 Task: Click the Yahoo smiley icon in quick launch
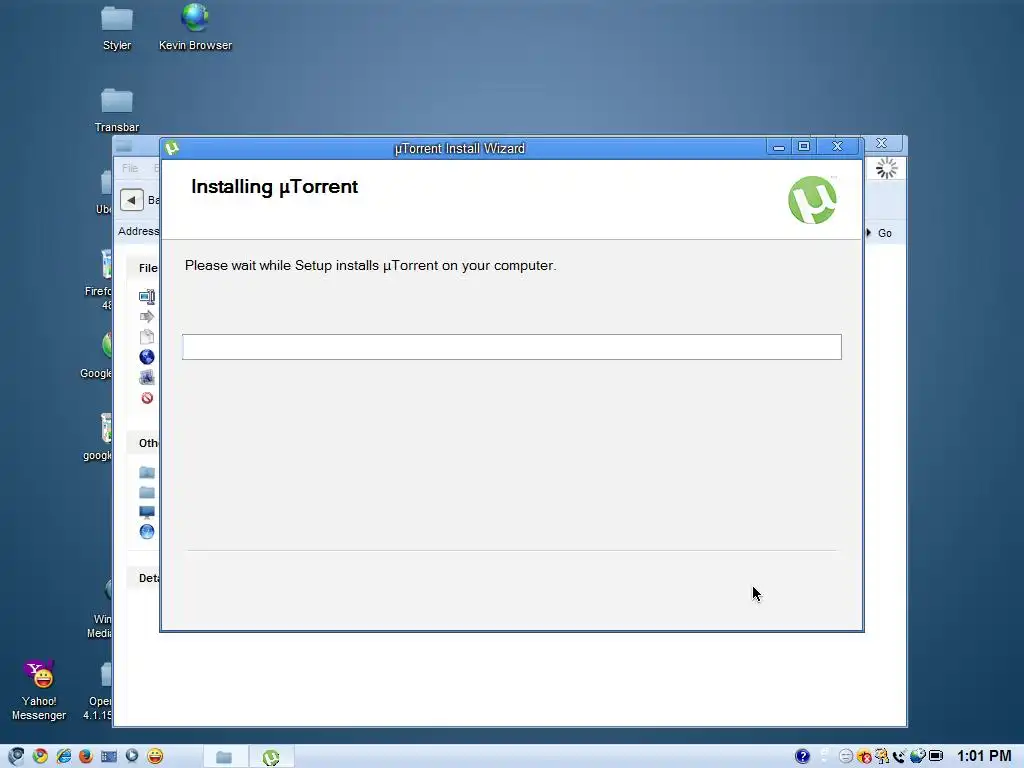point(155,756)
